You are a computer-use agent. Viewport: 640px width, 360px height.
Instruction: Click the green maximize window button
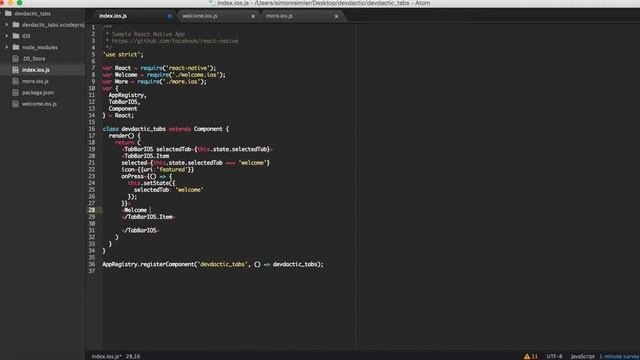19,3
